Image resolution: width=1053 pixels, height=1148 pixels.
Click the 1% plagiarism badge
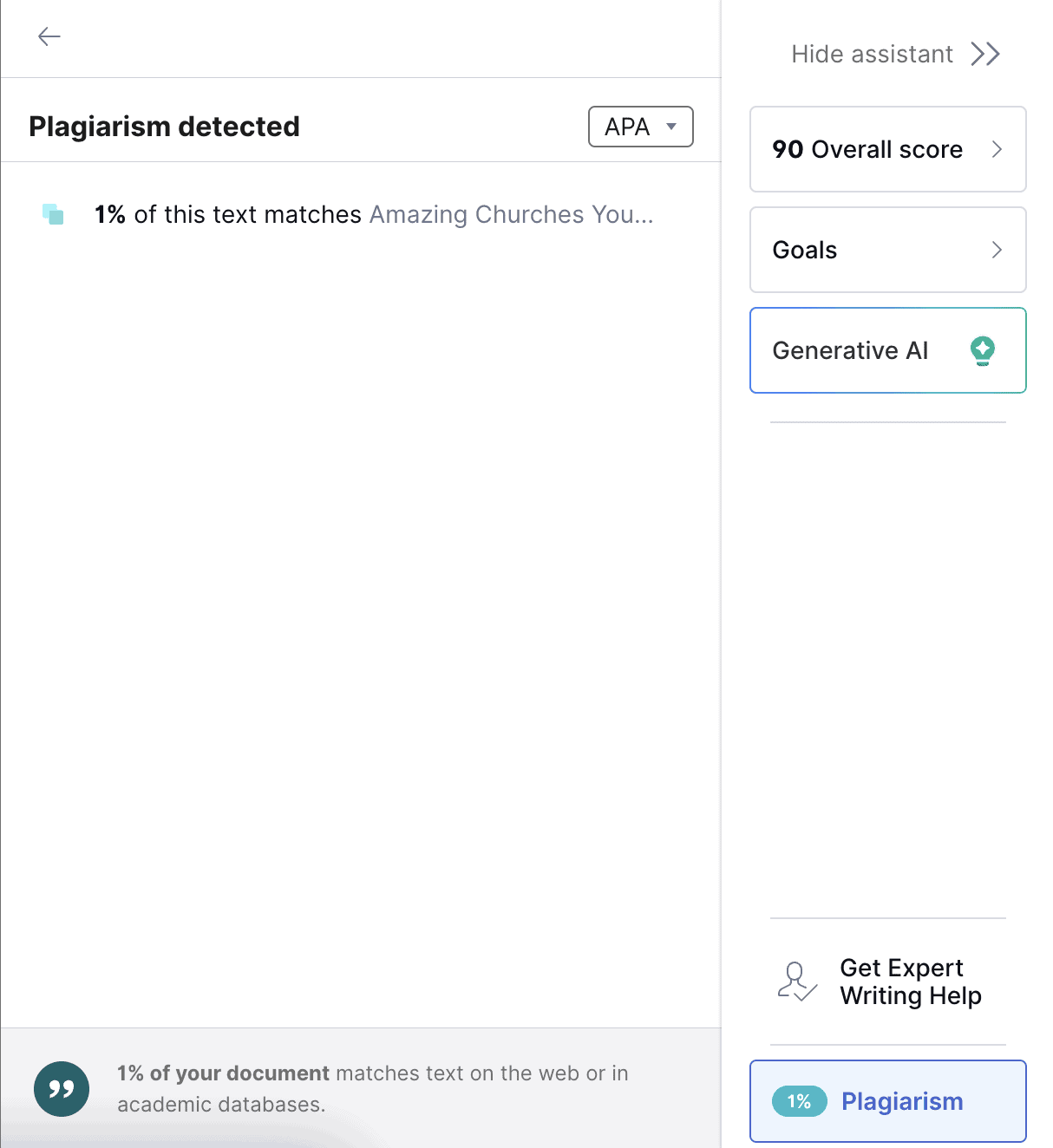[x=799, y=1101]
